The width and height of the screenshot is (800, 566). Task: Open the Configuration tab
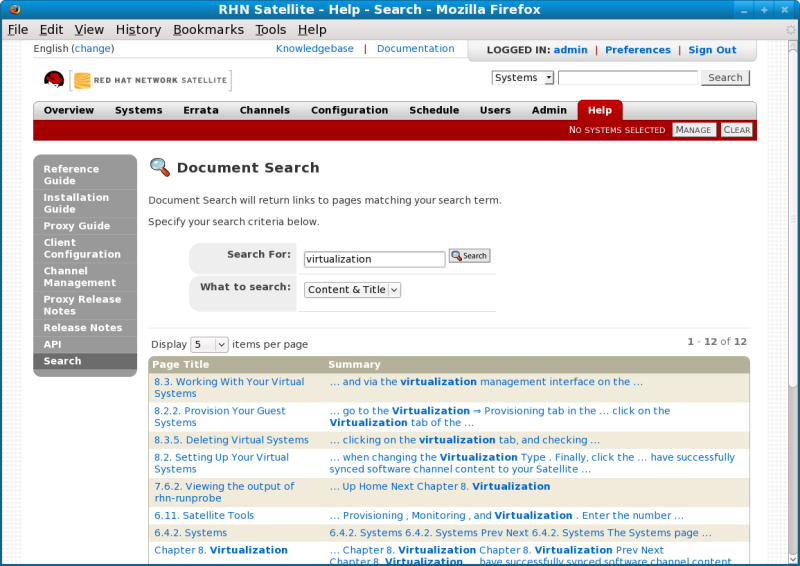(349, 110)
